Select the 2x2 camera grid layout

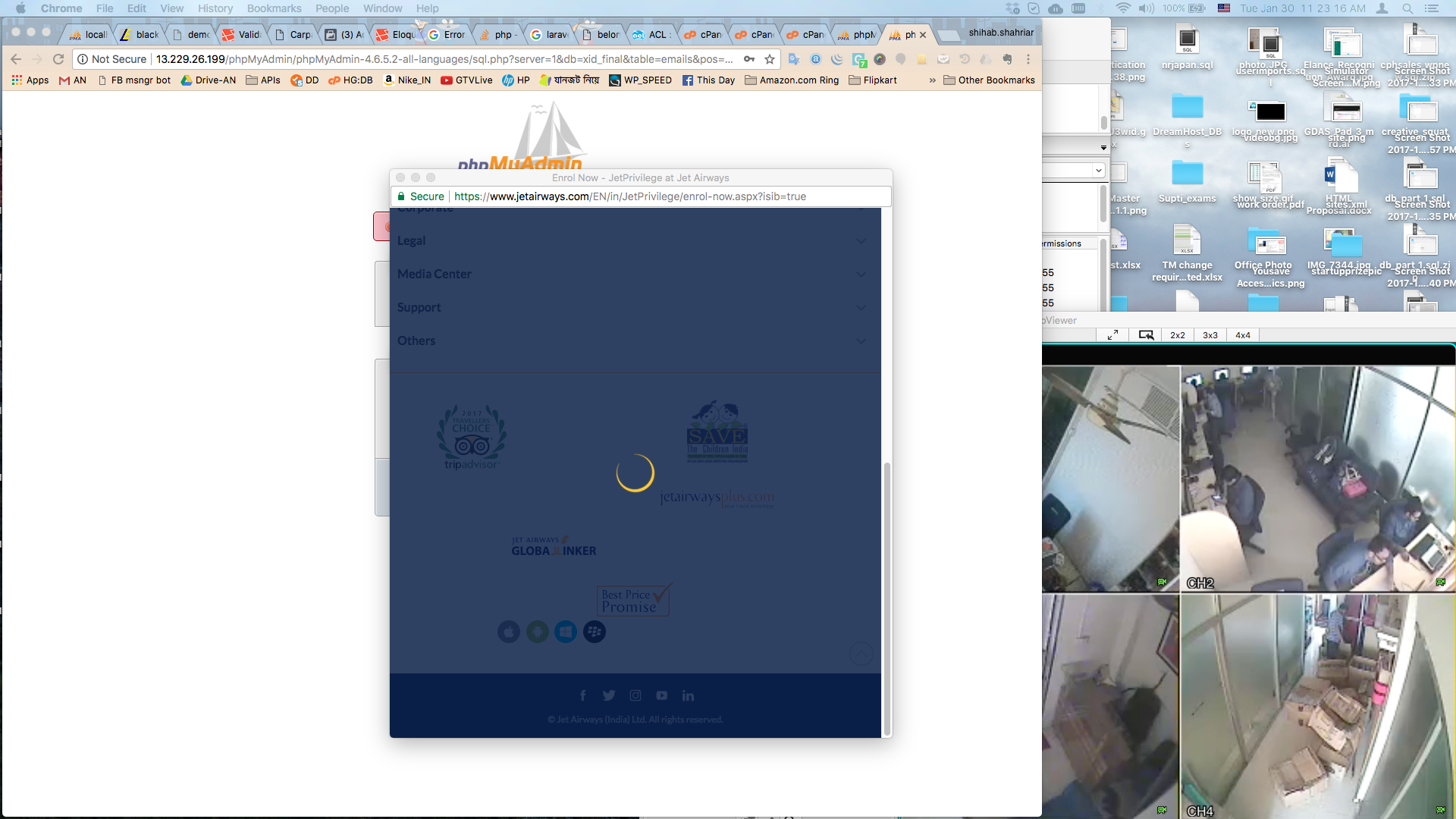1178,335
